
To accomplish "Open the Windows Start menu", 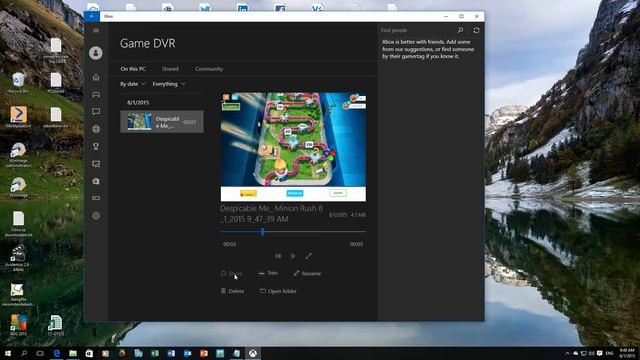I will pyautogui.click(x=7, y=353).
